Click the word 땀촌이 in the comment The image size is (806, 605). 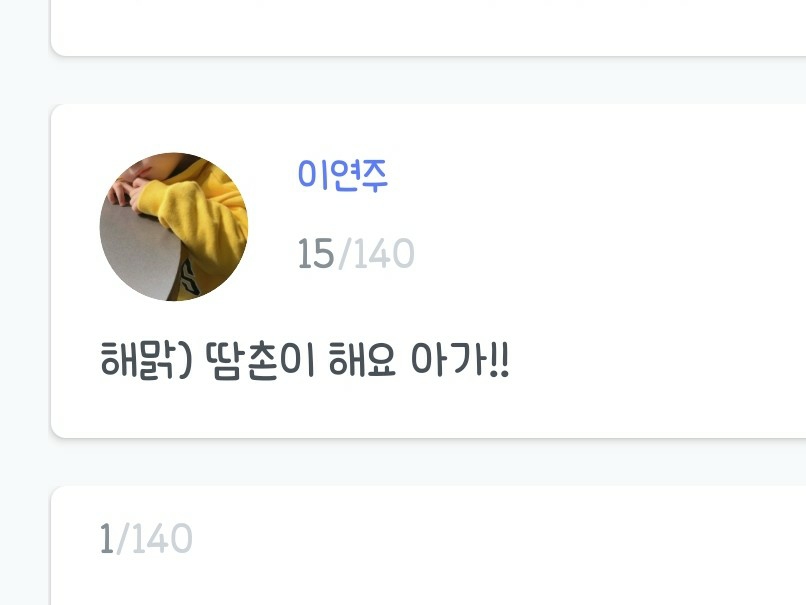260,360
